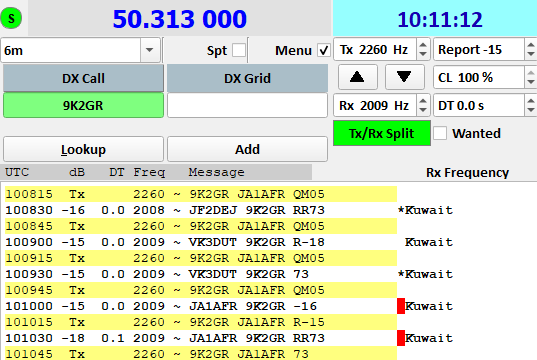537x360 pixels.
Task: Click *Kuwait label on the 100830 row
Action: coord(425,210)
